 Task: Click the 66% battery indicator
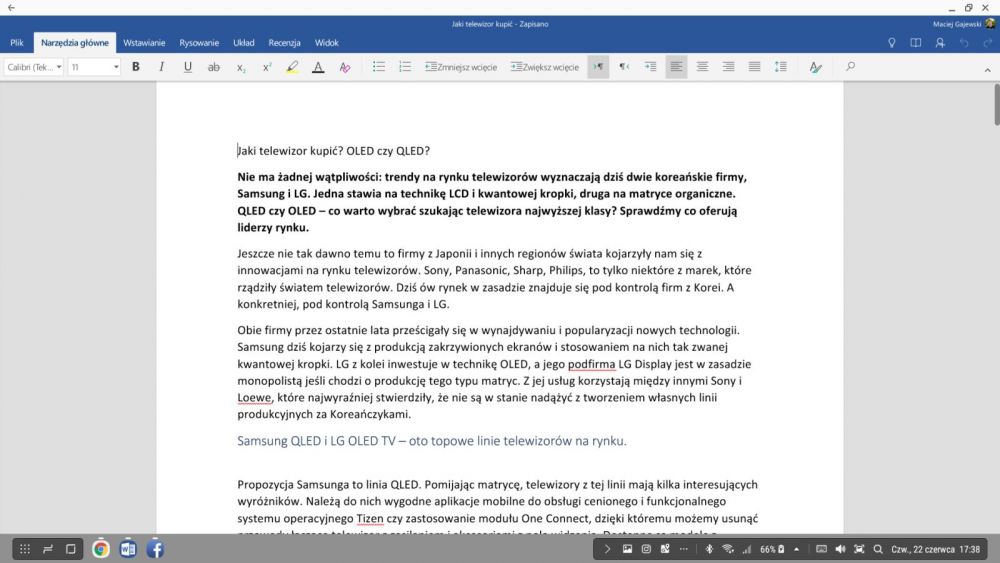click(772, 549)
